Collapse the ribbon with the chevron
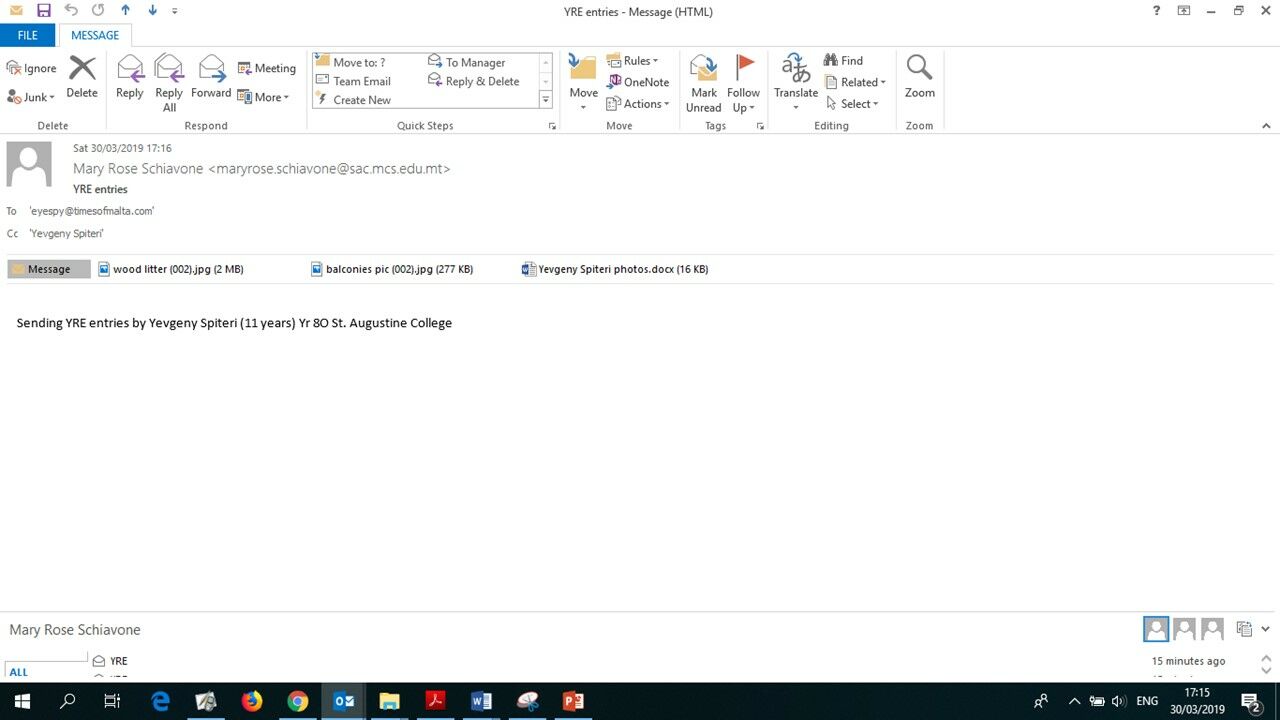1280x720 pixels. pyautogui.click(x=1266, y=126)
